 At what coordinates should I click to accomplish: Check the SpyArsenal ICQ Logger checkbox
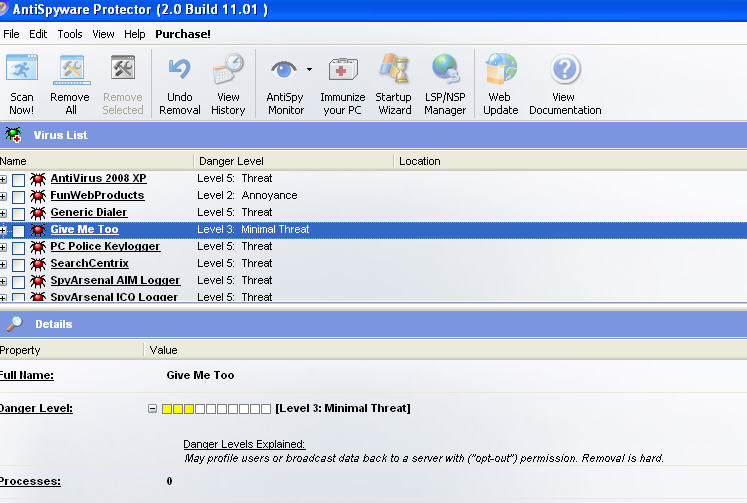[19, 297]
